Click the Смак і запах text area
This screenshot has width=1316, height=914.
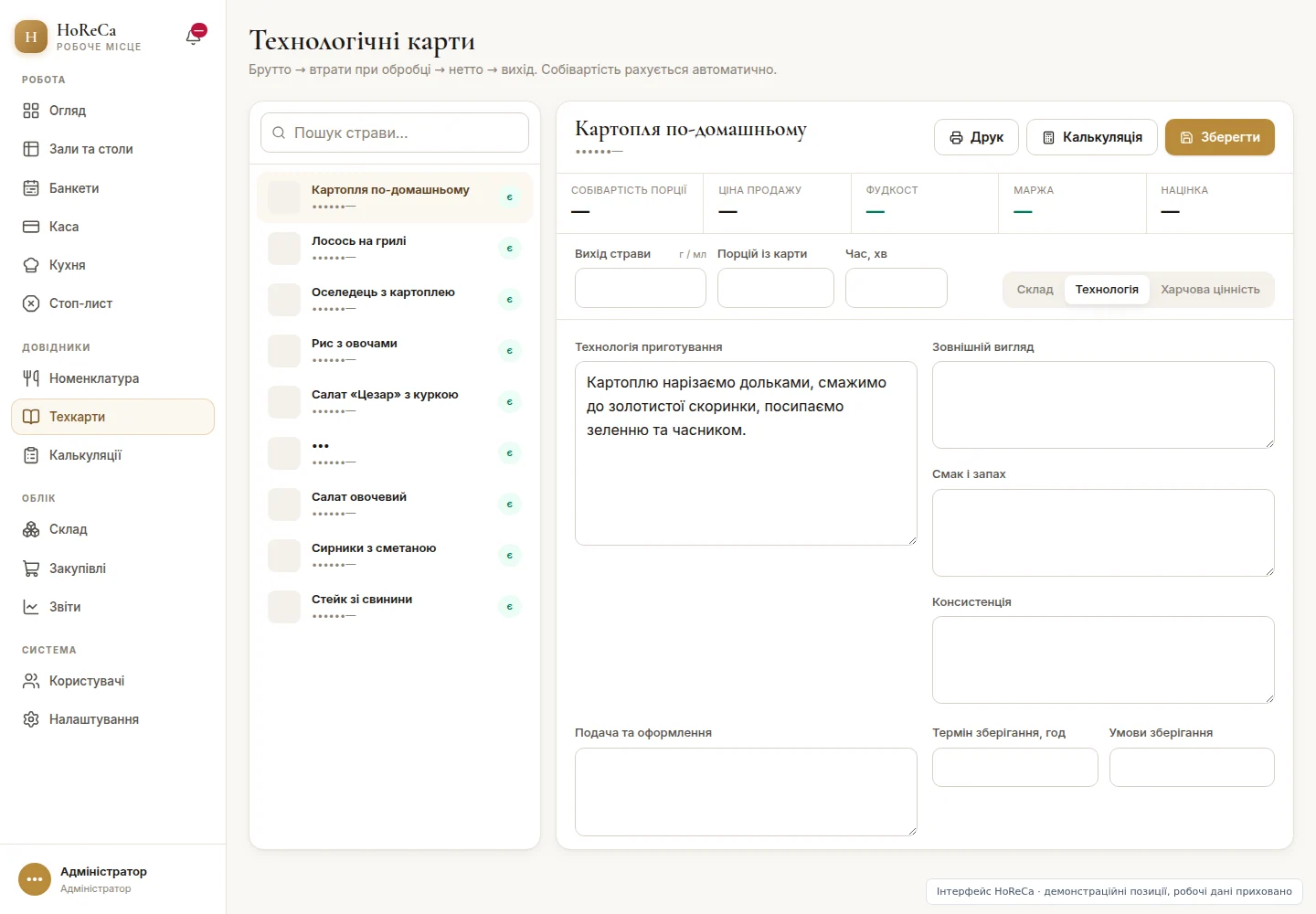point(1103,533)
